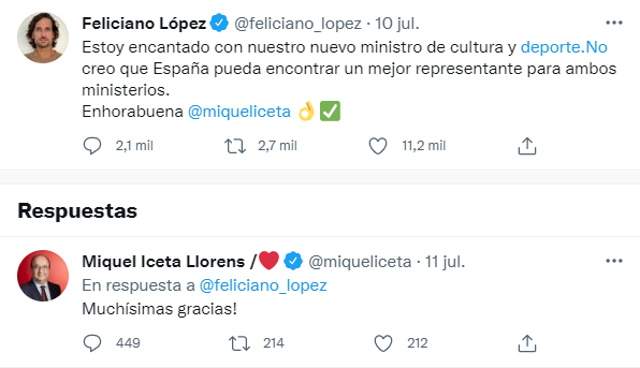The width and height of the screenshot is (640, 368).
Task: Open Feliciano López display name
Action: pyautogui.click(x=144, y=23)
